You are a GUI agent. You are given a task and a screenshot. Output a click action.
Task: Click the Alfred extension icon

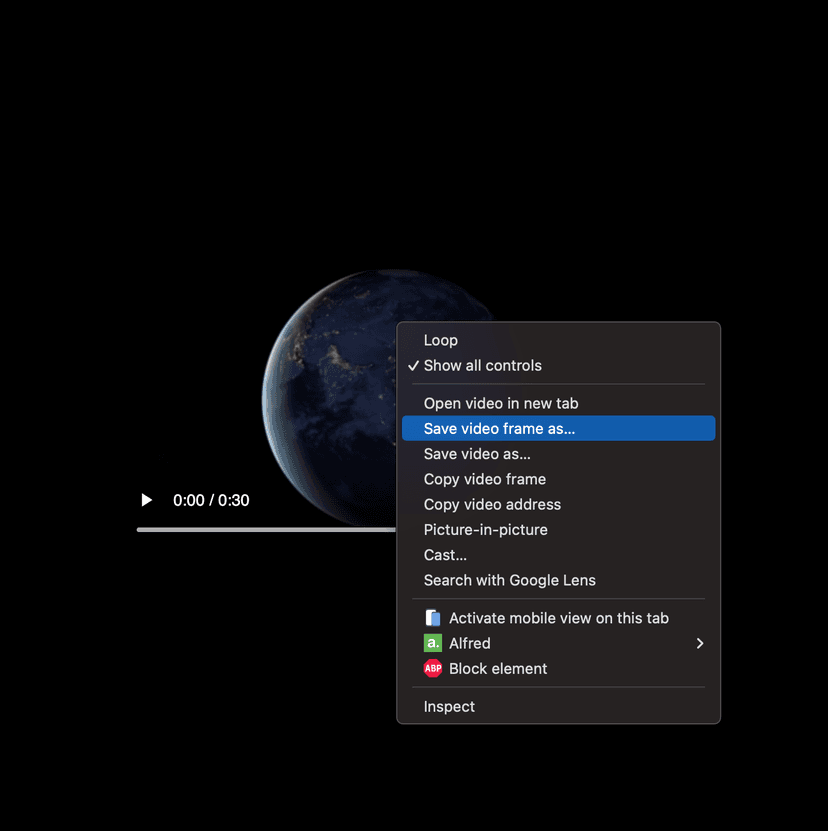tap(432, 643)
